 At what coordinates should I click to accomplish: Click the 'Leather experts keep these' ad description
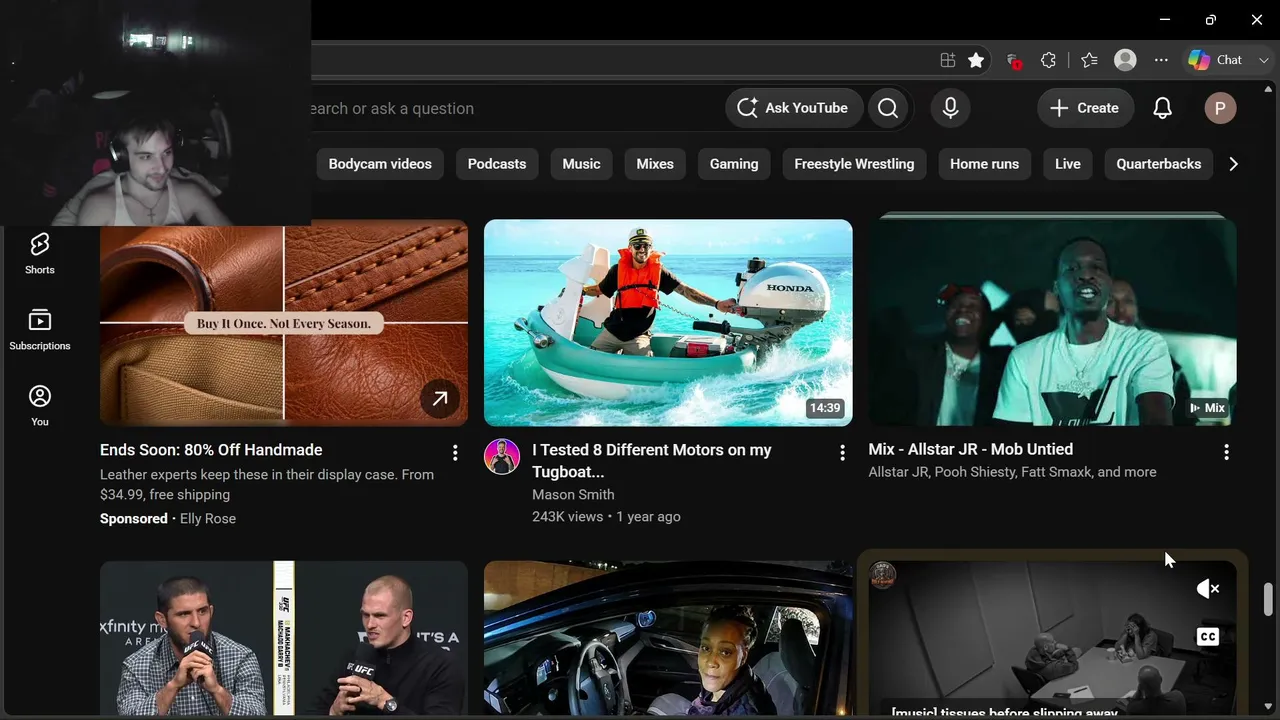pyautogui.click(x=267, y=484)
